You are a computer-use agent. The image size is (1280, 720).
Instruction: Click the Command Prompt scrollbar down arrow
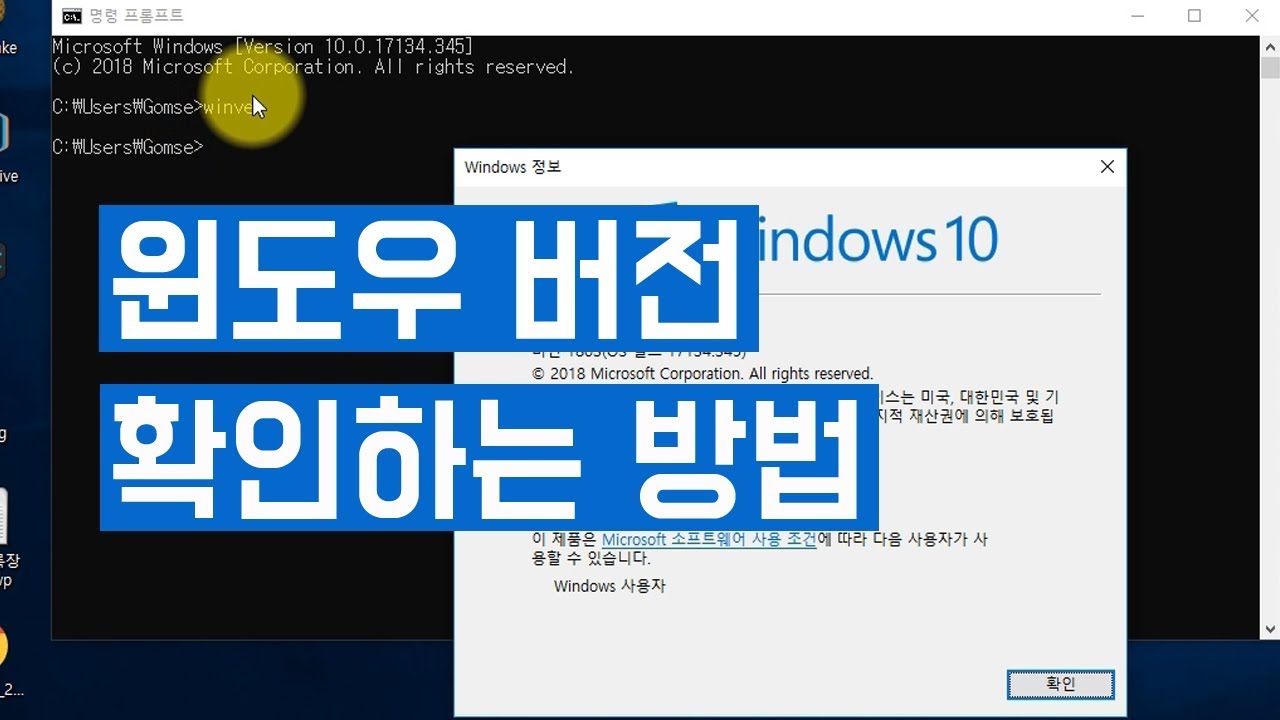click(x=1270, y=629)
